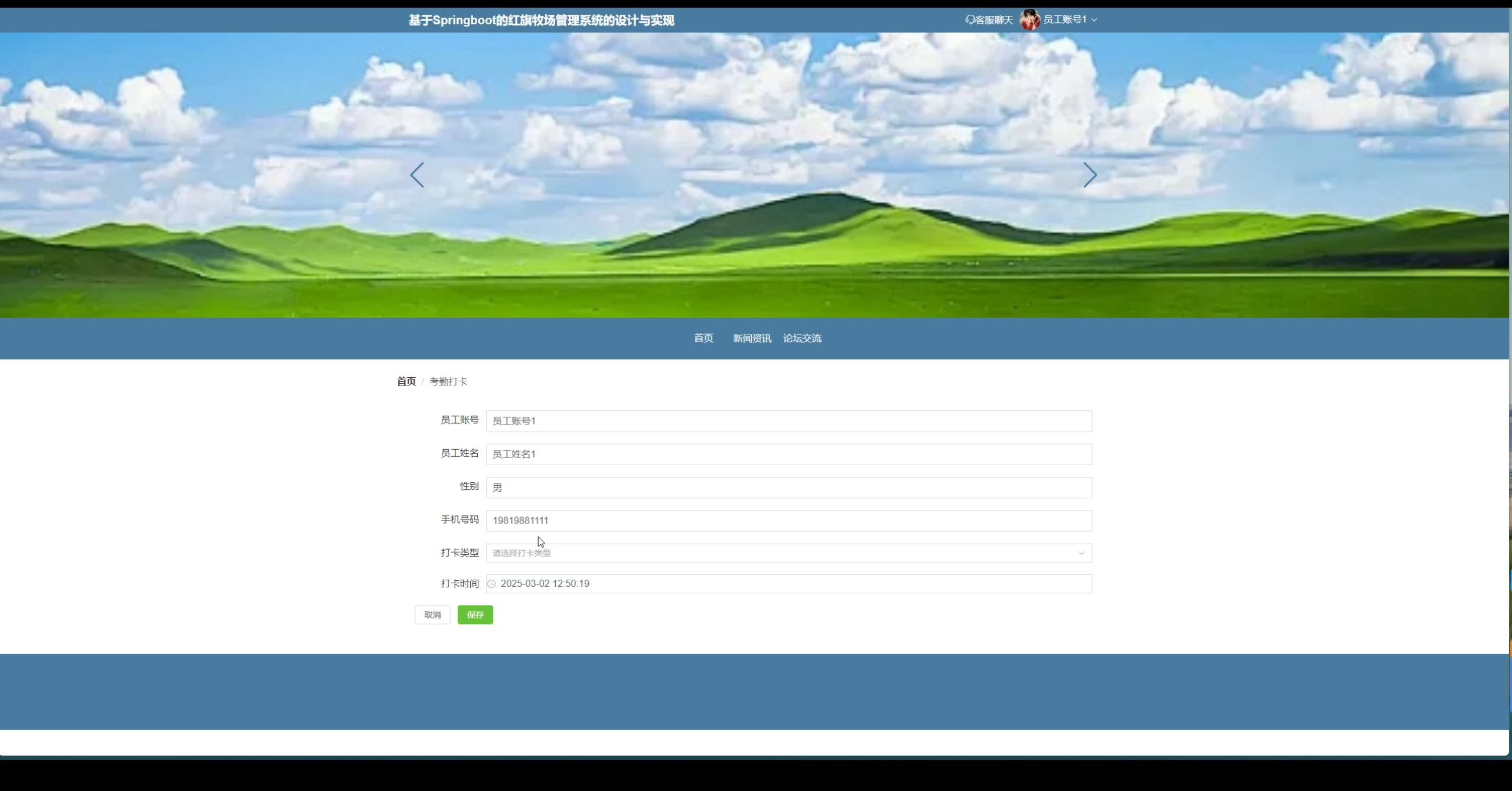The image size is (1512, 791).
Task: Expand the 员工账号1 user dropdown arrow
Action: [1094, 20]
